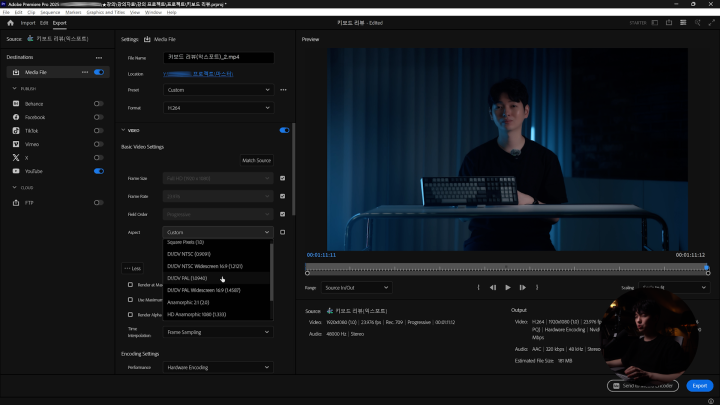Click the Vimeo destination icon
This screenshot has height=405, width=720.
pos(15,144)
